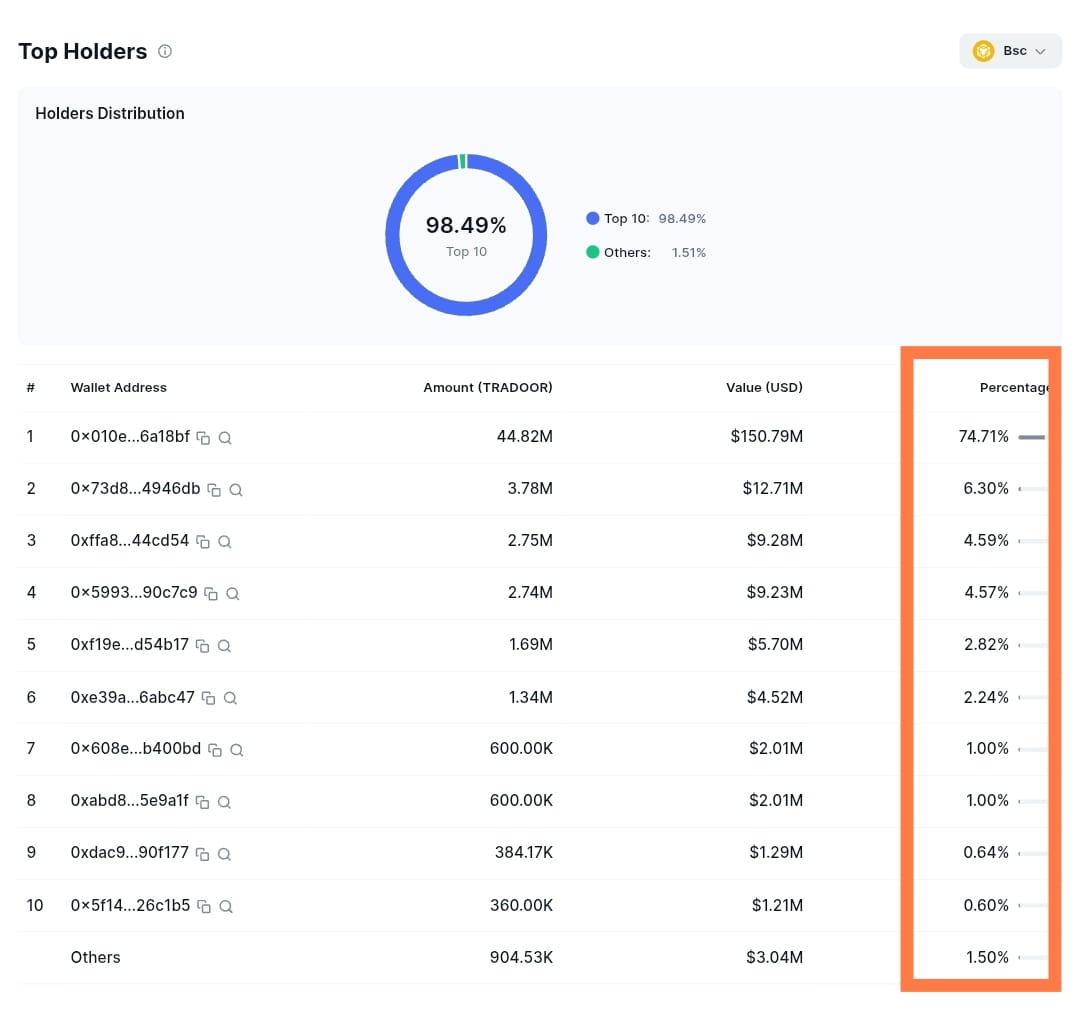The image size is (1080, 1024).
Task: Sort by Amount (TRADOOR) column header
Action: pyautogui.click(x=488, y=388)
